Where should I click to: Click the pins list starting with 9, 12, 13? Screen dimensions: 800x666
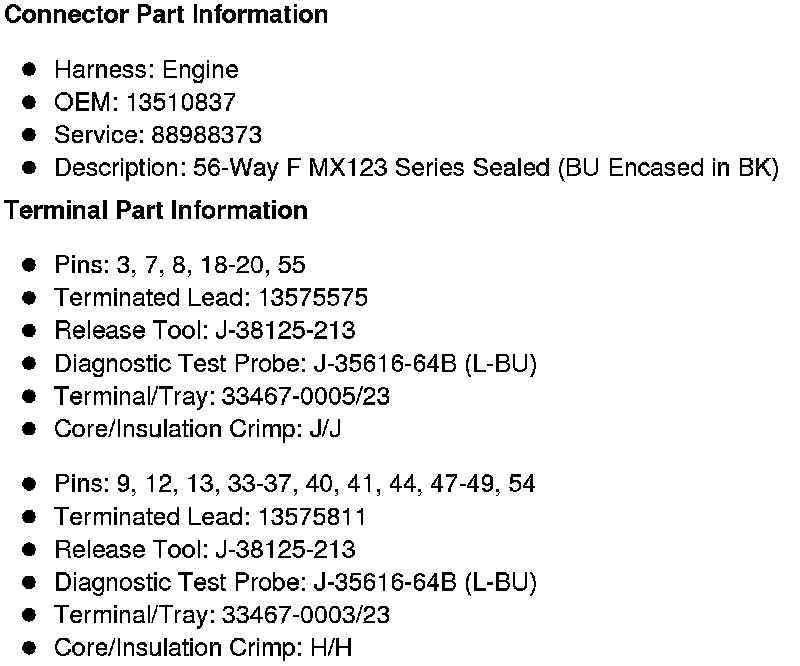point(294,484)
